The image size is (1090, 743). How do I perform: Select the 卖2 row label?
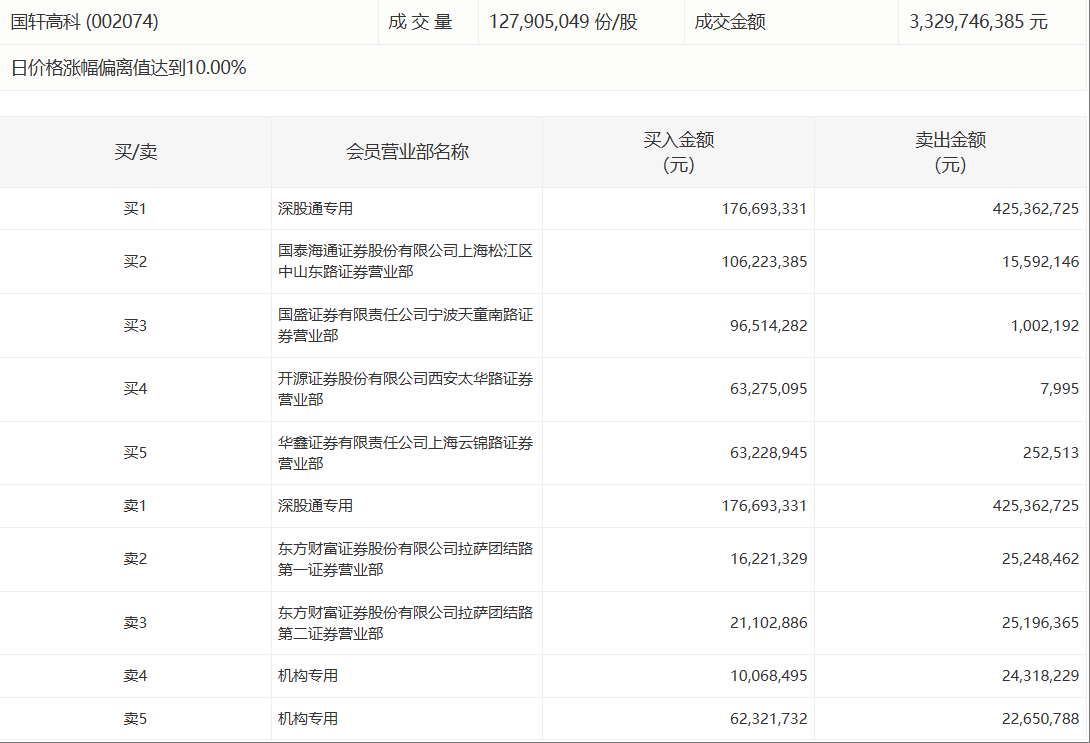coord(135,559)
